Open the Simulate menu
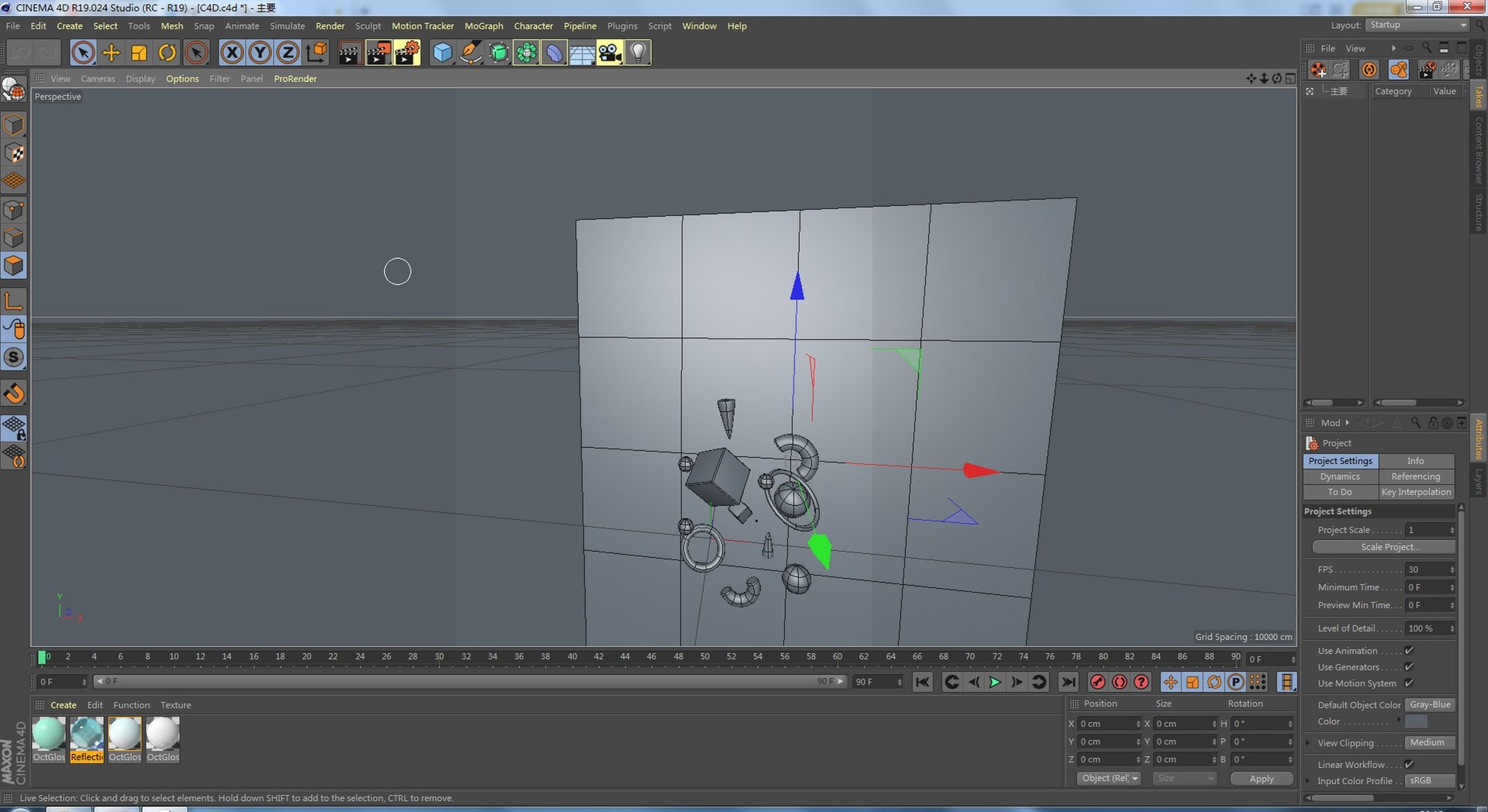The height and width of the screenshot is (812, 1488). pyautogui.click(x=287, y=26)
